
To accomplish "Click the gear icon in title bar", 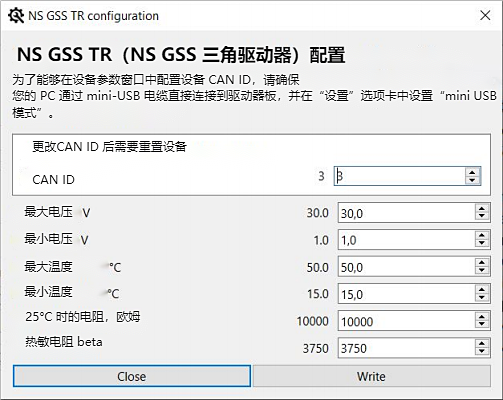I will [x=16, y=16].
